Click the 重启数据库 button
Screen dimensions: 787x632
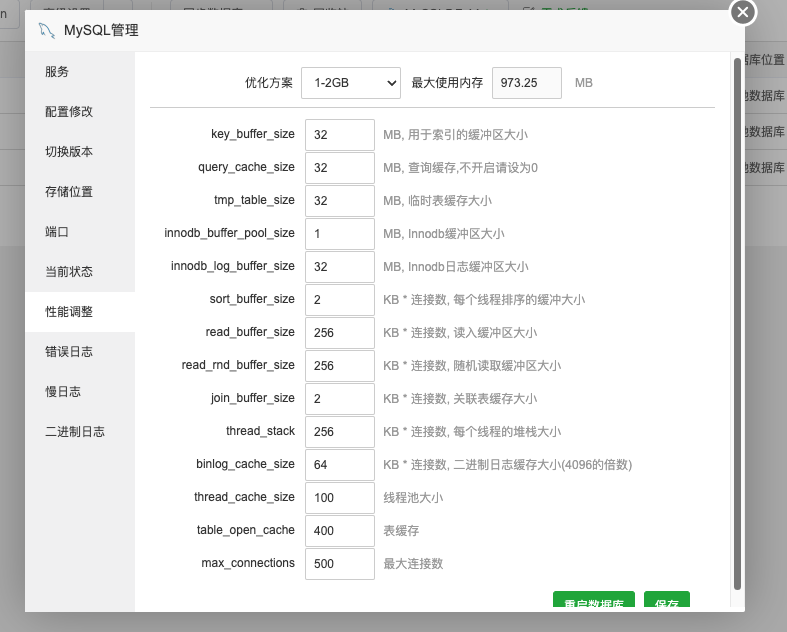tap(594, 599)
